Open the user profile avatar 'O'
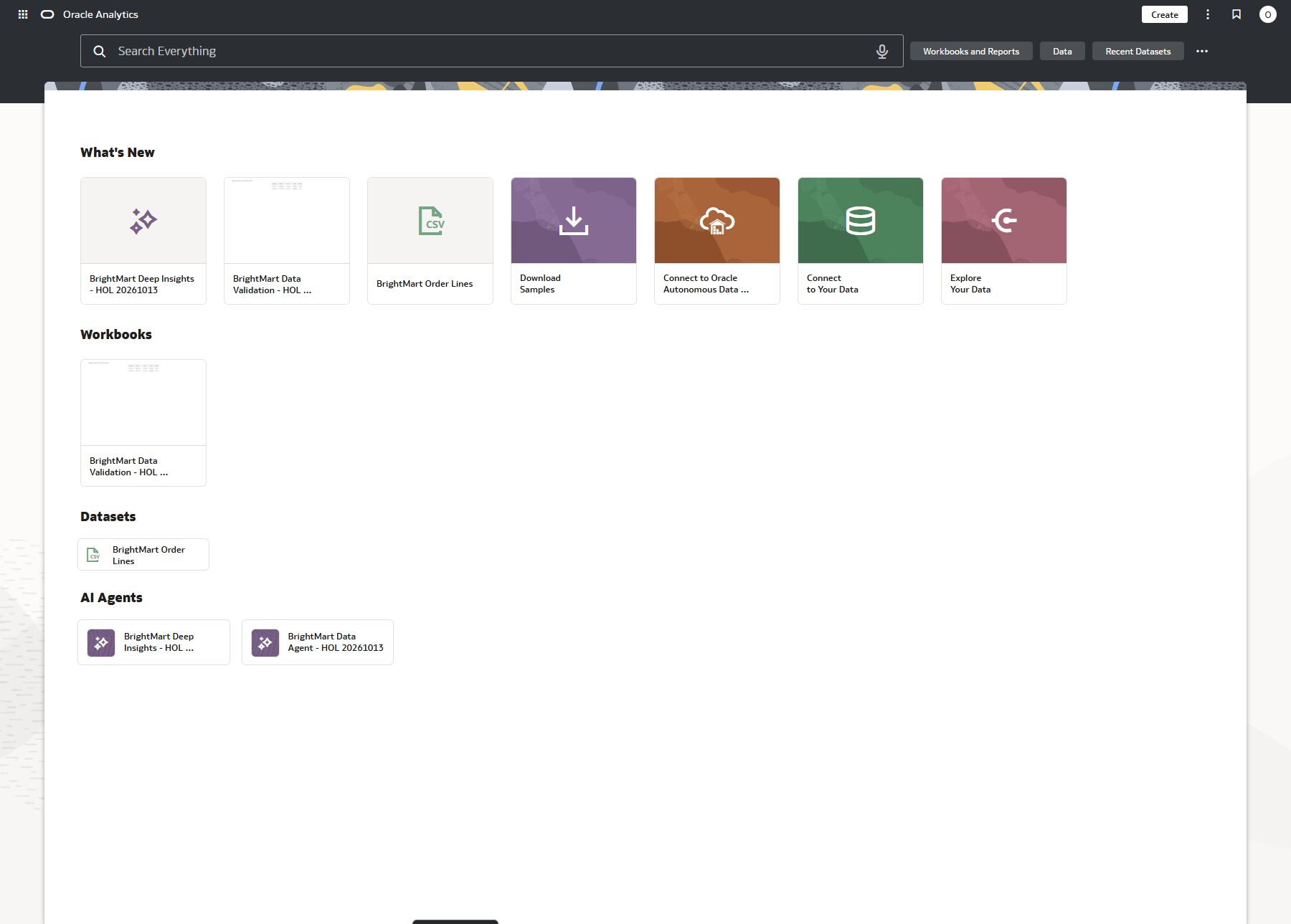The width and height of the screenshot is (1291, 924). tap(1268, 14)
